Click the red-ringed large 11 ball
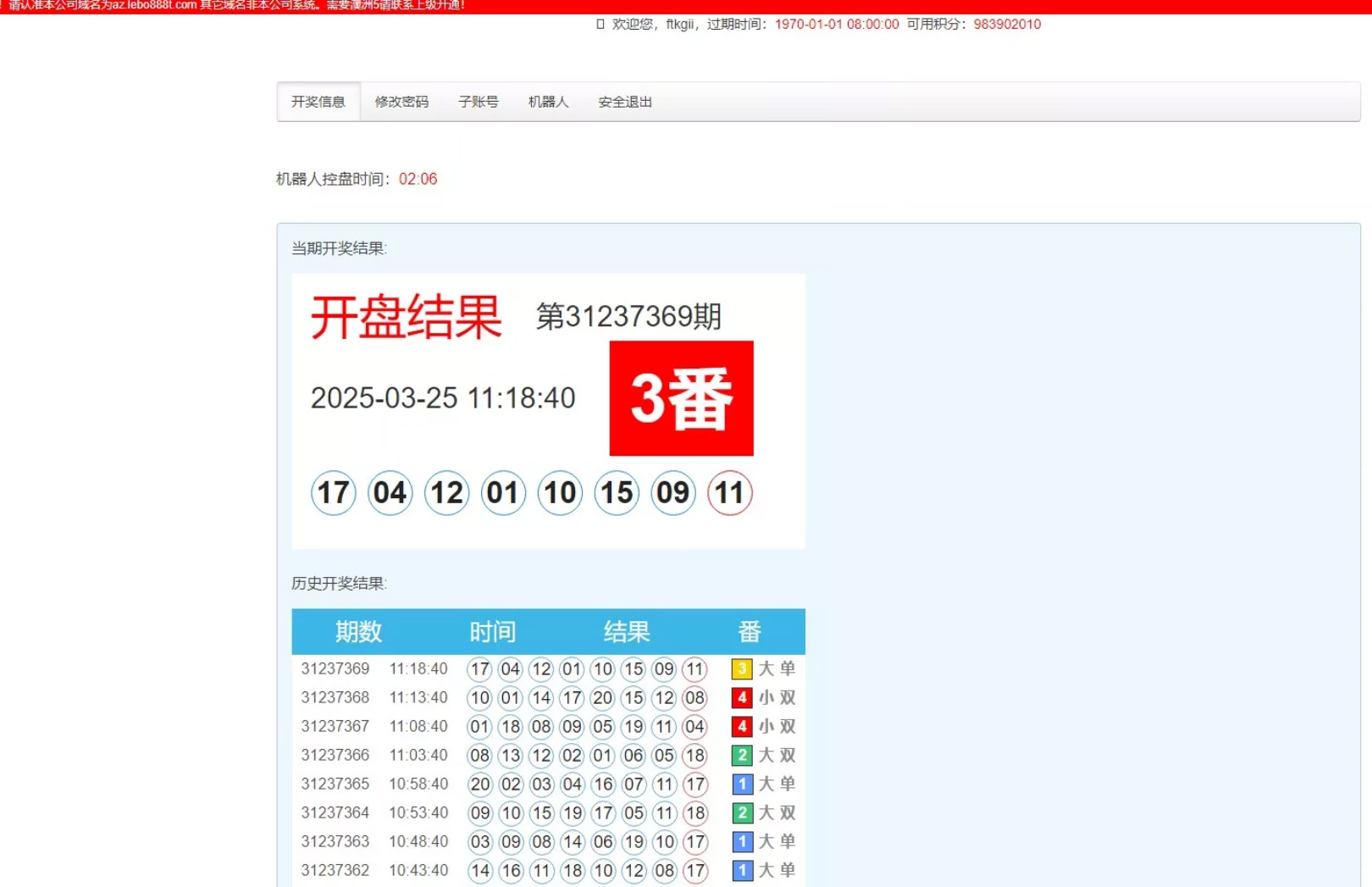 pos(730,493)
